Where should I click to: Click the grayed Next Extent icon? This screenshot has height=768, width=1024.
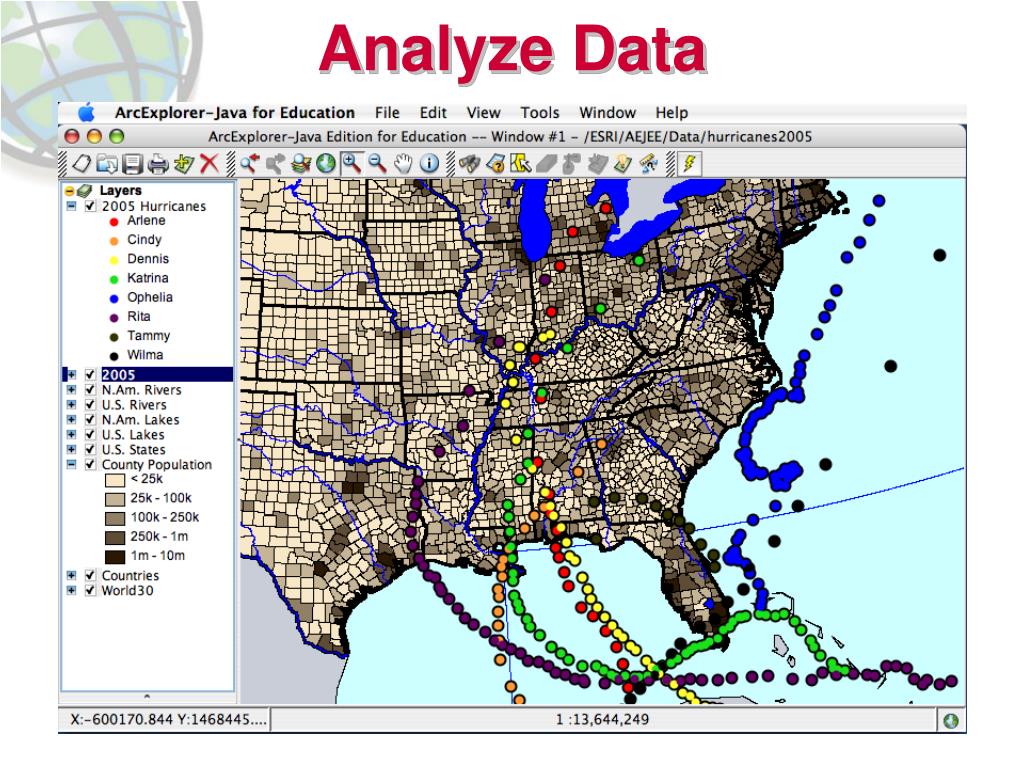275,163
